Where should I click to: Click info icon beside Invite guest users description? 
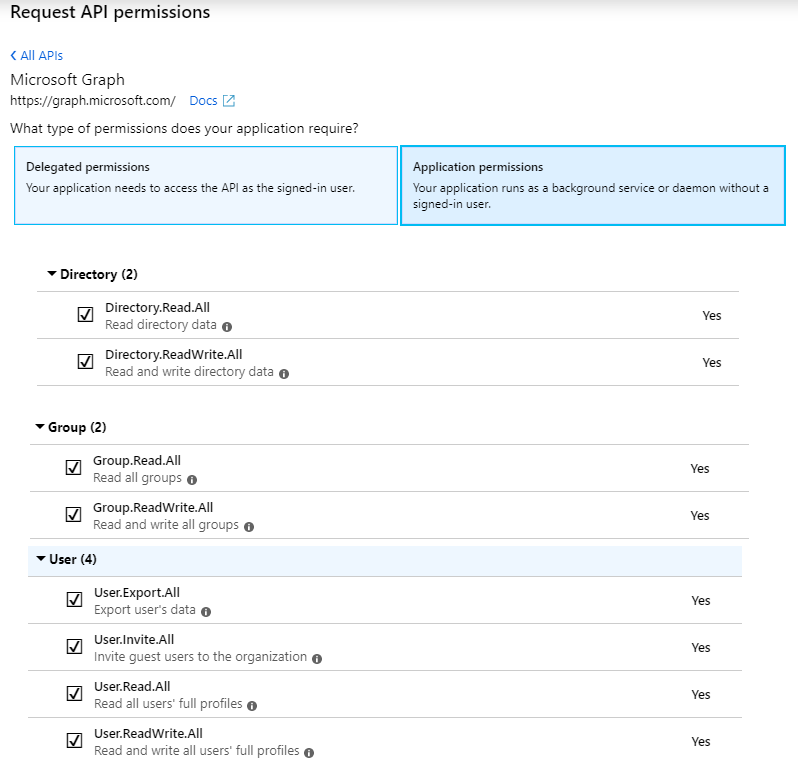pyautogui.click(x=317, y=658)
